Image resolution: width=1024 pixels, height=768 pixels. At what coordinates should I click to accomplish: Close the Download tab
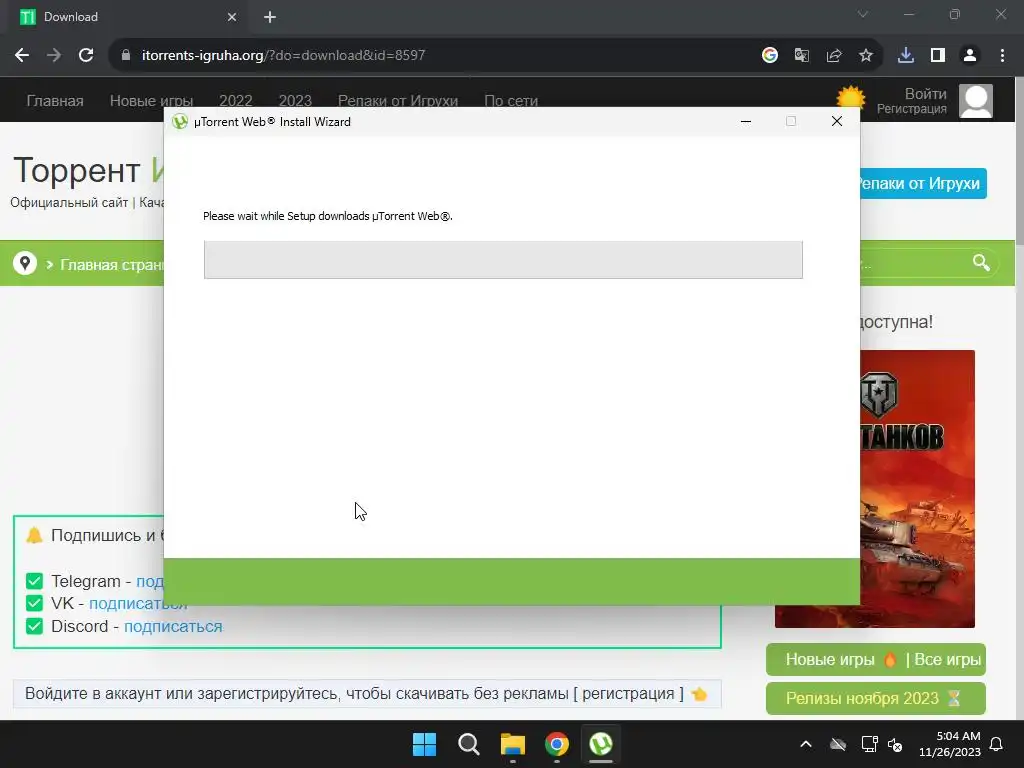pyautogui.click(x=232, y=17)
